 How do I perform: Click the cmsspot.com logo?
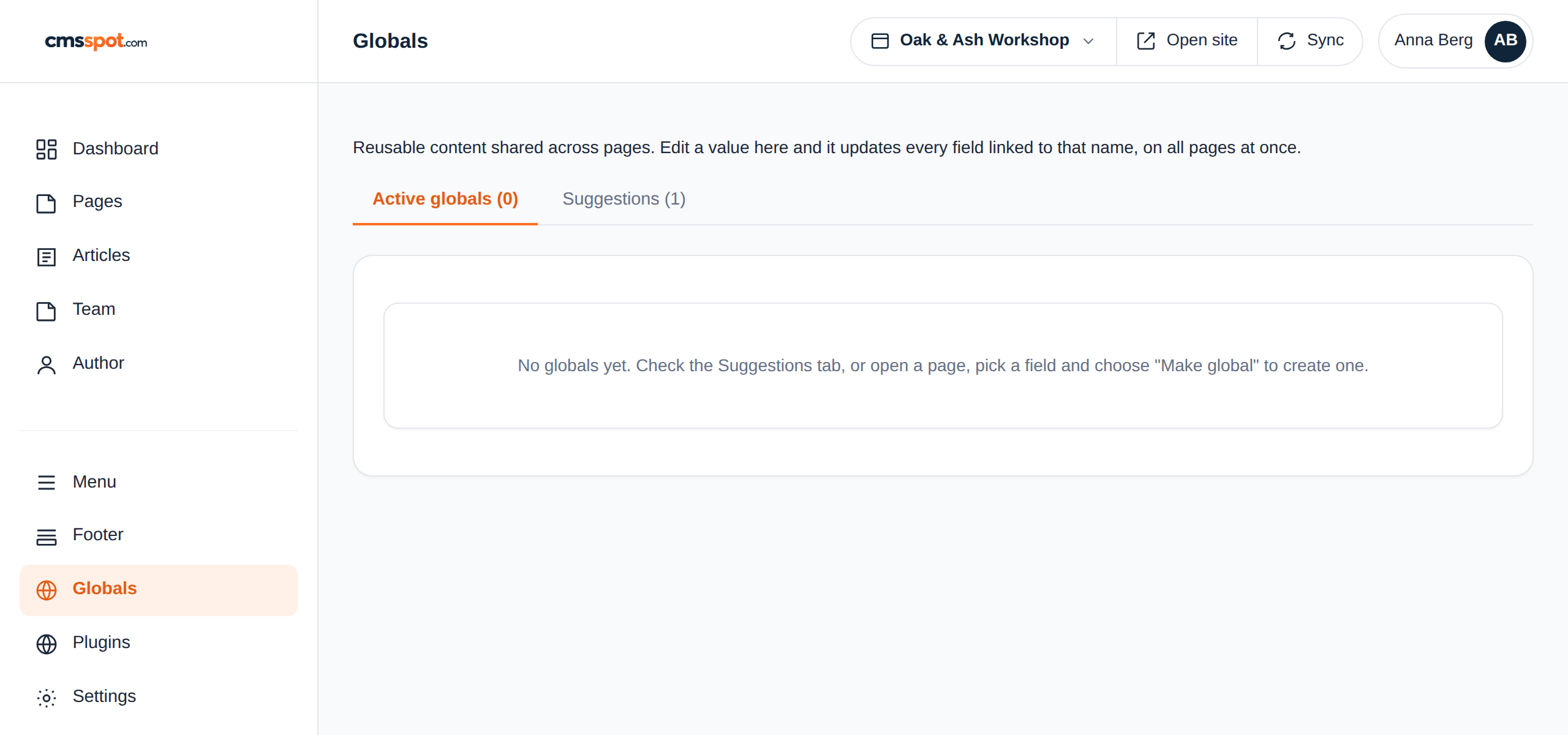click(x=96, y=41)
